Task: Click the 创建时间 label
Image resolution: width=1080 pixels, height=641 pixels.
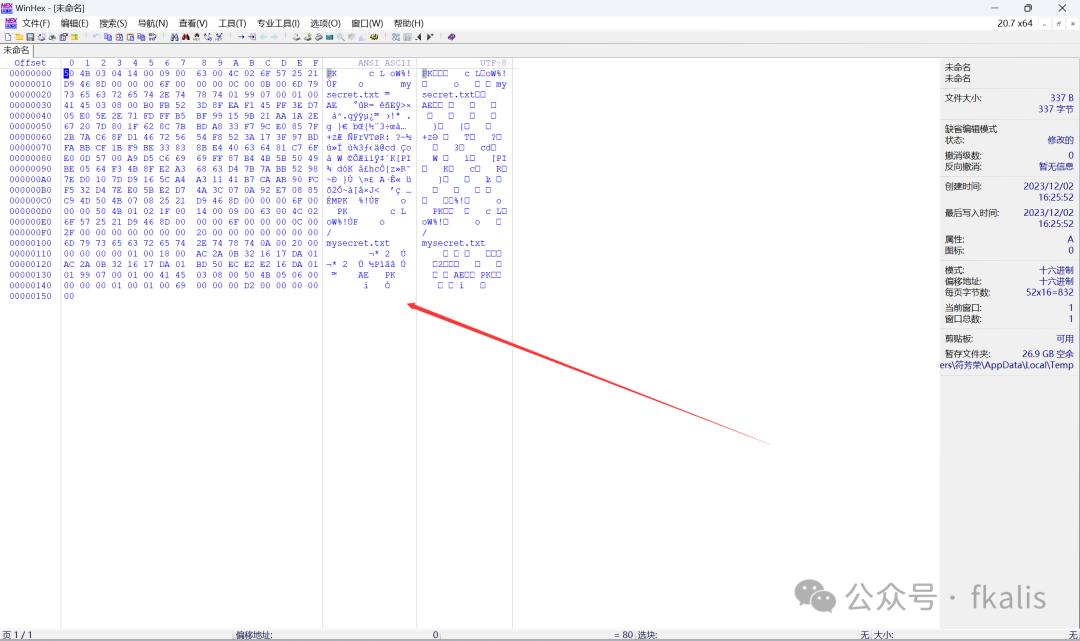Action: coord(963,187)
